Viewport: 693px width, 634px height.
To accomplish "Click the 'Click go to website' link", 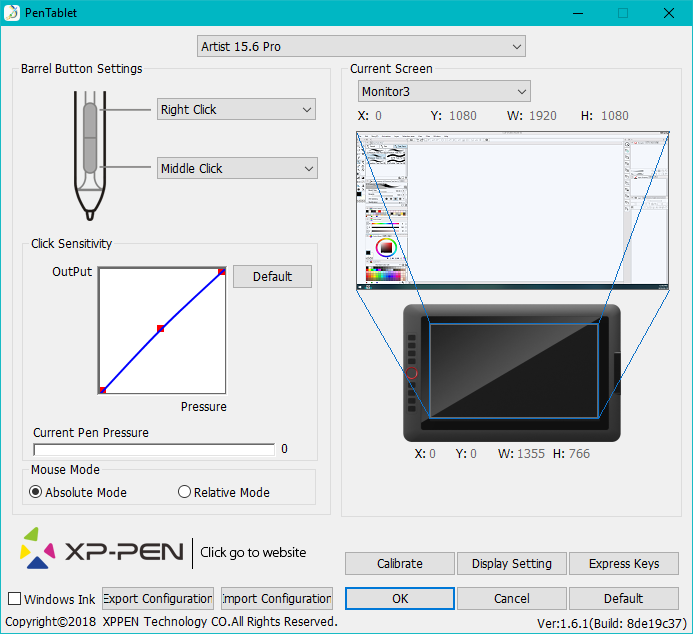I will (x=253, y=552).
